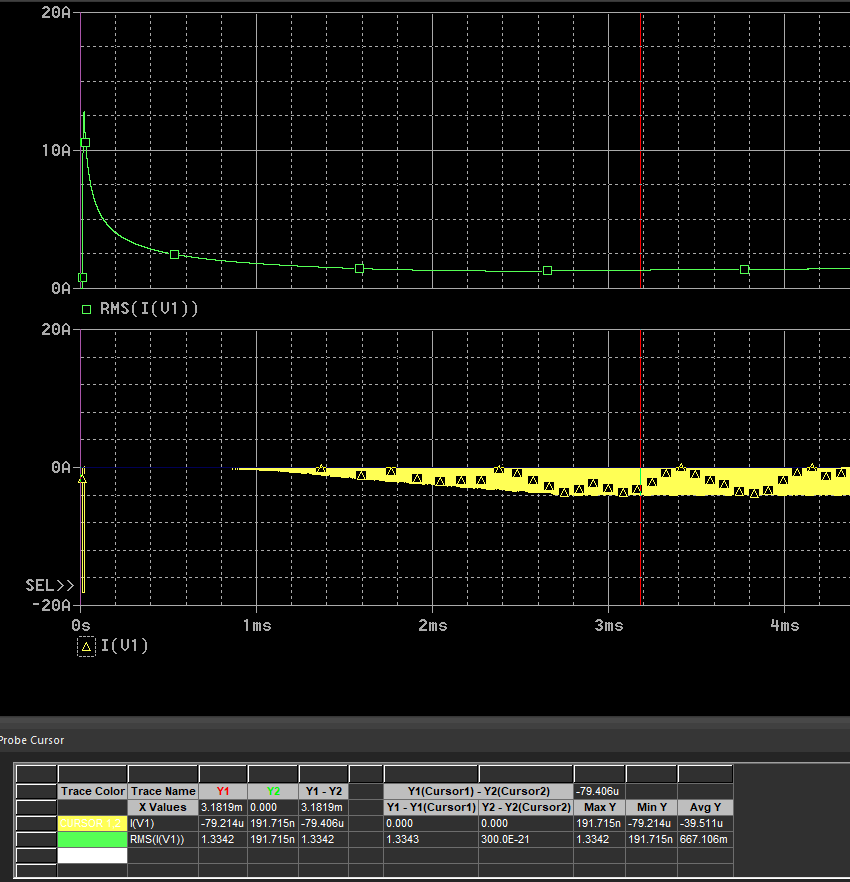This screenshot has height=882, width=850.
Task: Click the Avg Y column header
Action: (x=705, y=807)
